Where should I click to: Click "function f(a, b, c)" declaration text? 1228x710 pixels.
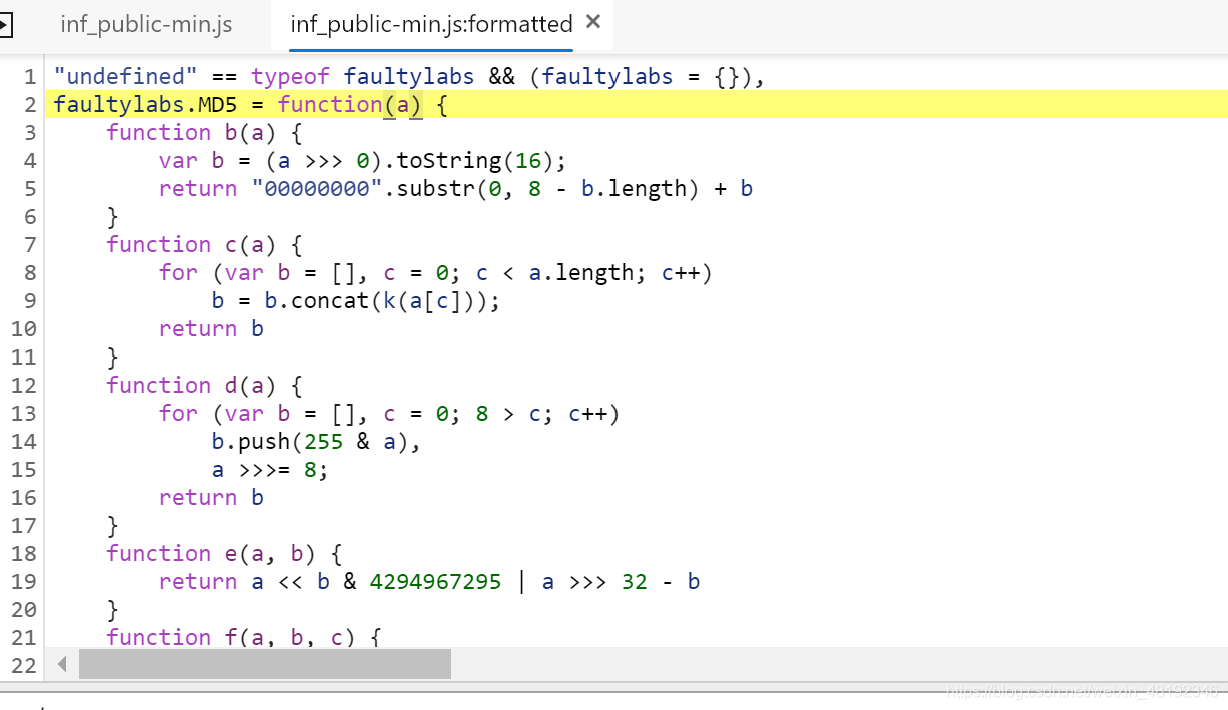point(231,637)
